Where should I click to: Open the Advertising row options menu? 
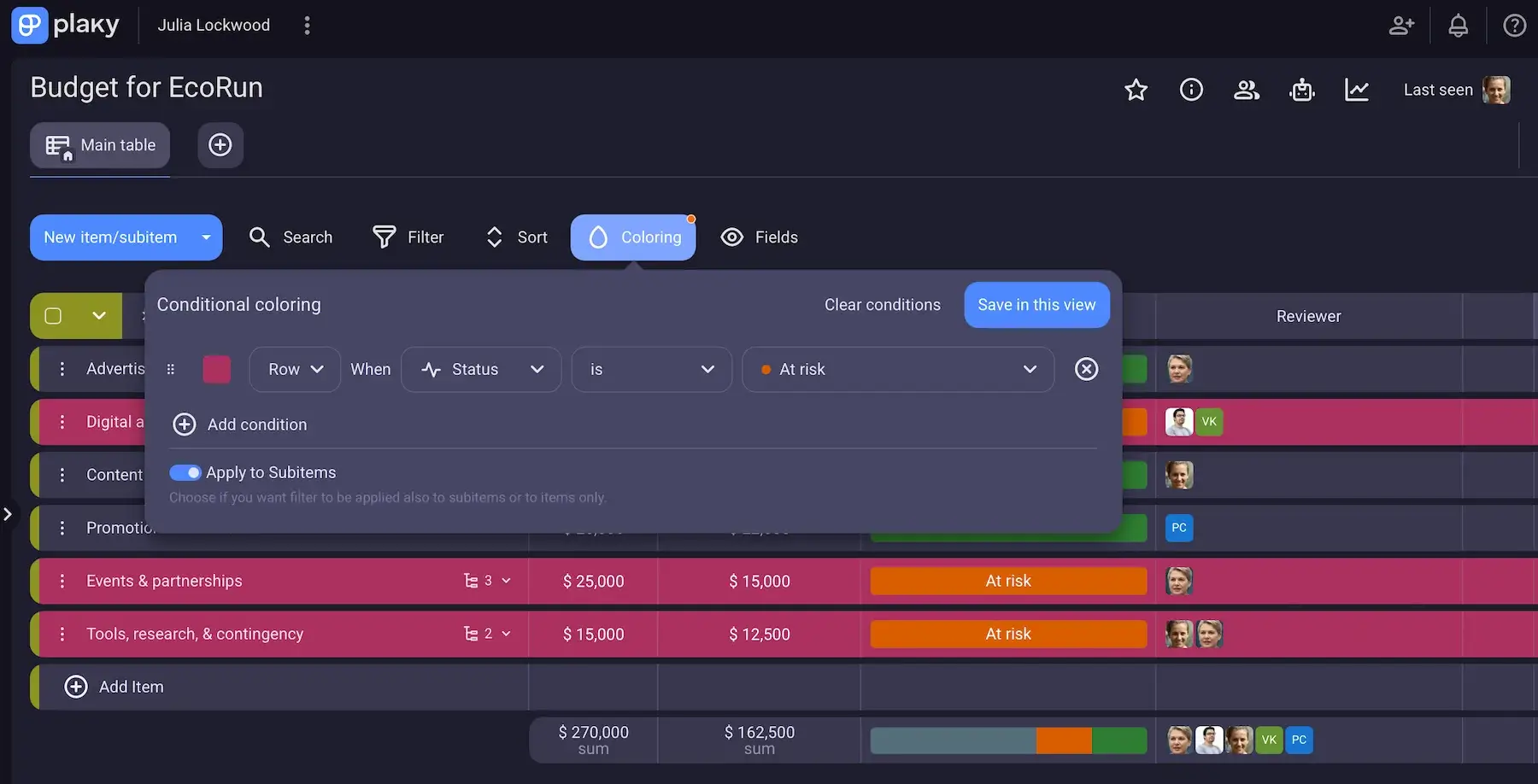click(x=62, y=369)
